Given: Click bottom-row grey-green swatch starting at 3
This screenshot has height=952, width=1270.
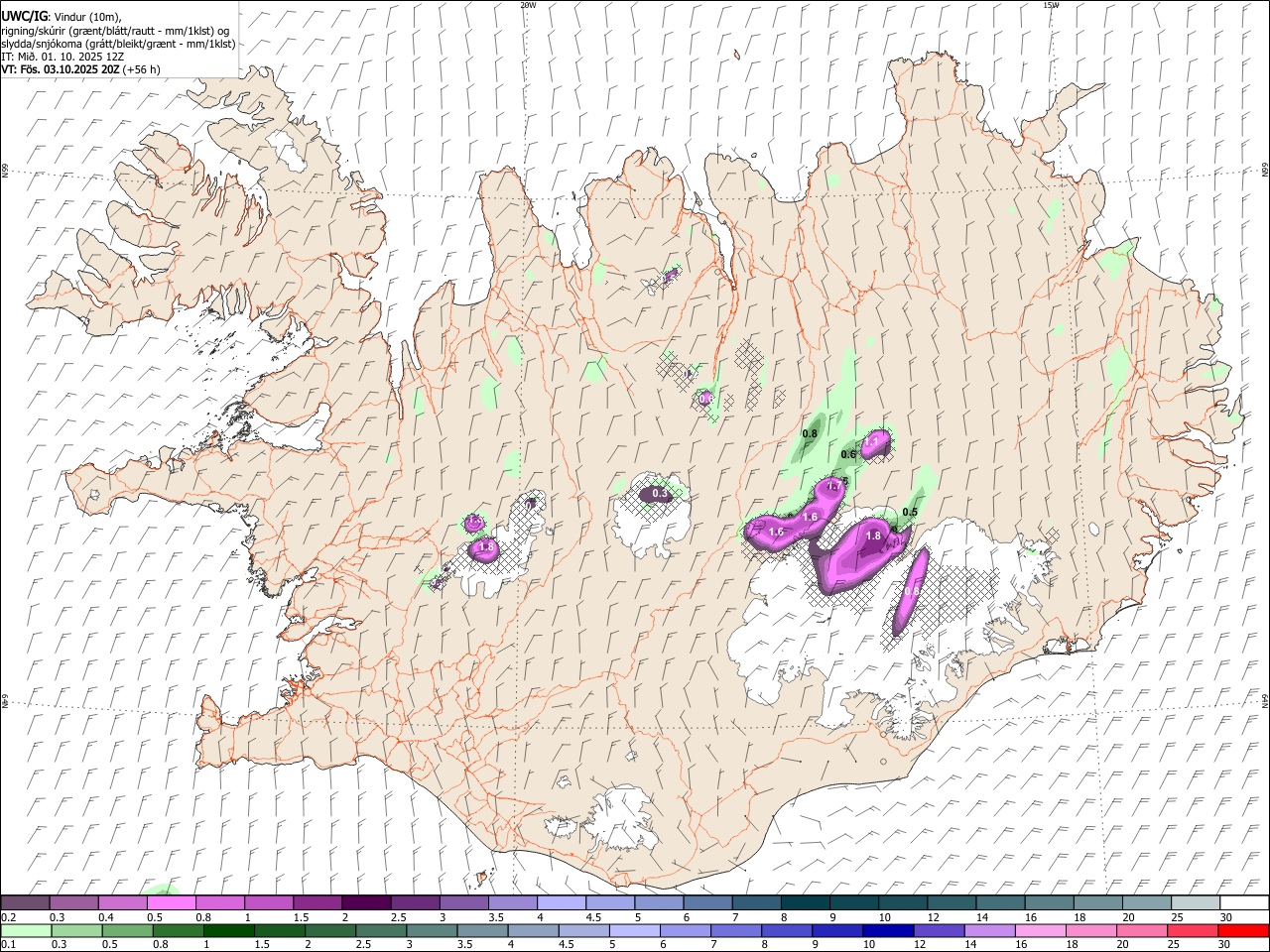Looking at the screenshot, I should click(431, 930).
